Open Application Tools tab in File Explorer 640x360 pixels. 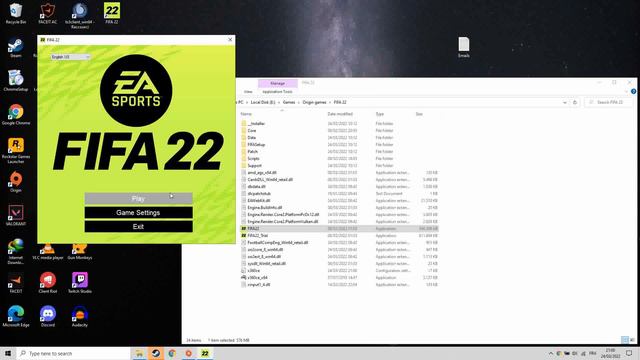[x=278, y=92]
